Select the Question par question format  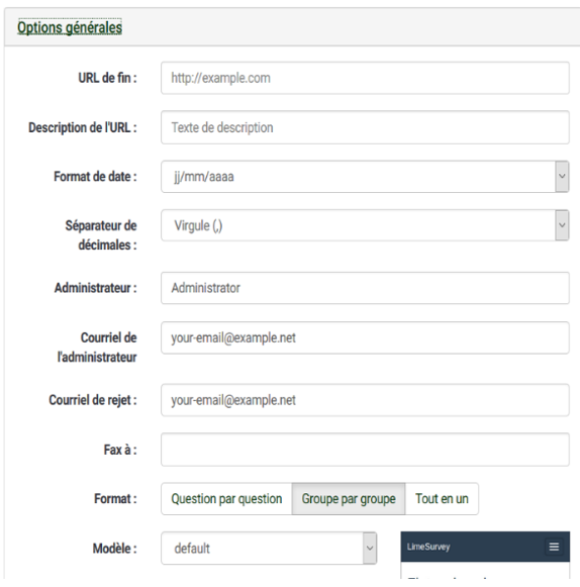click(227, 499)
